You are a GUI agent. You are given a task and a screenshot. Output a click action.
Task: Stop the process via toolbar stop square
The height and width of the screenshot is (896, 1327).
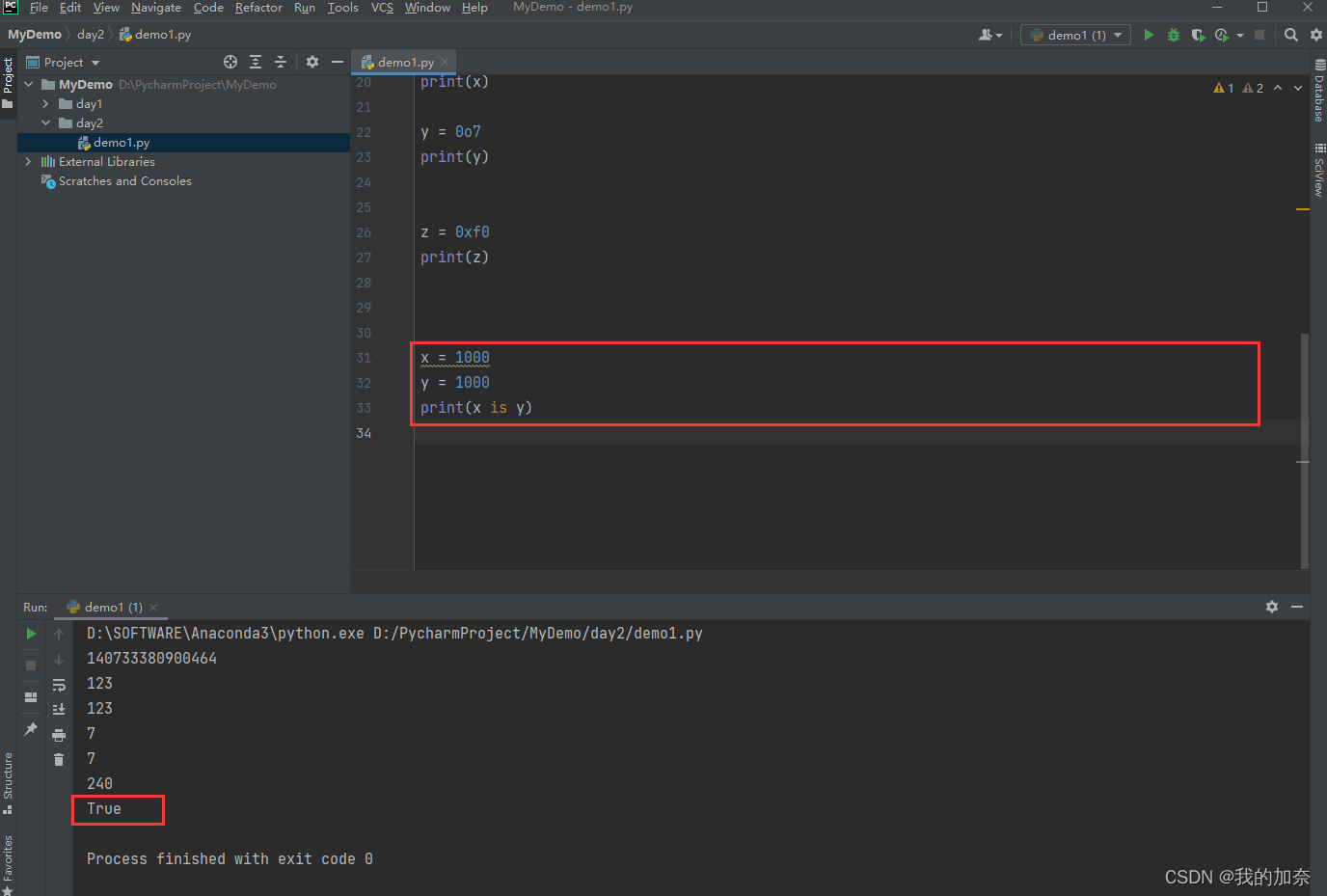pyautogui.click(x=1259, y=35)
